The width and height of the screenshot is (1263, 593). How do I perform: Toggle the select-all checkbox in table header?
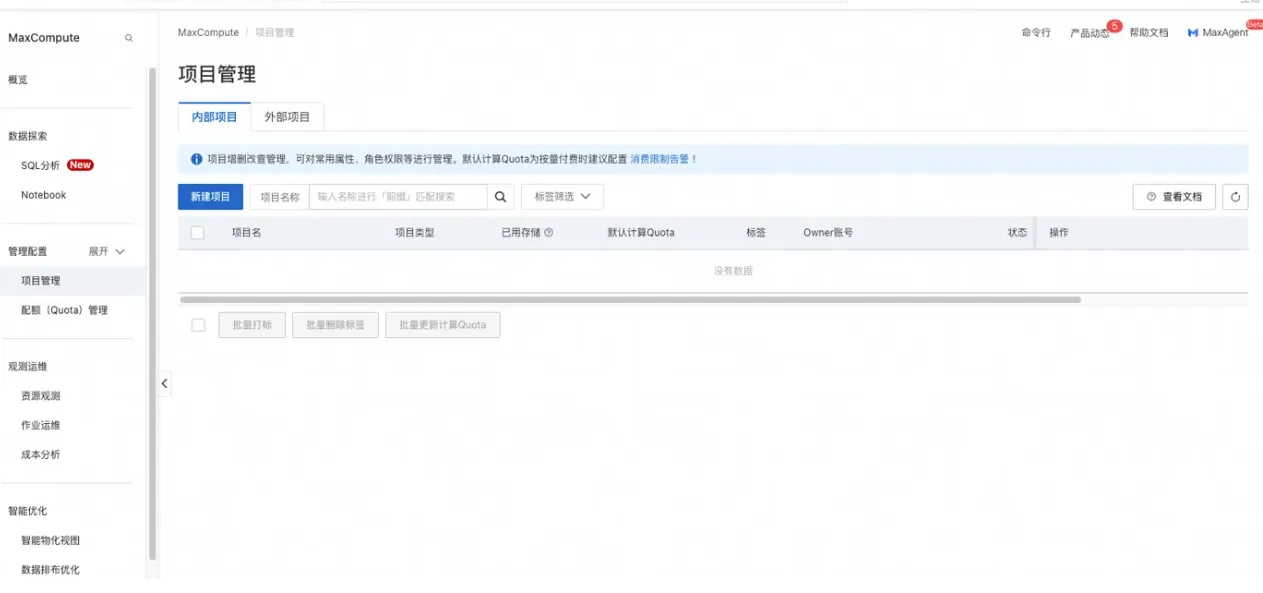[198, 233]
